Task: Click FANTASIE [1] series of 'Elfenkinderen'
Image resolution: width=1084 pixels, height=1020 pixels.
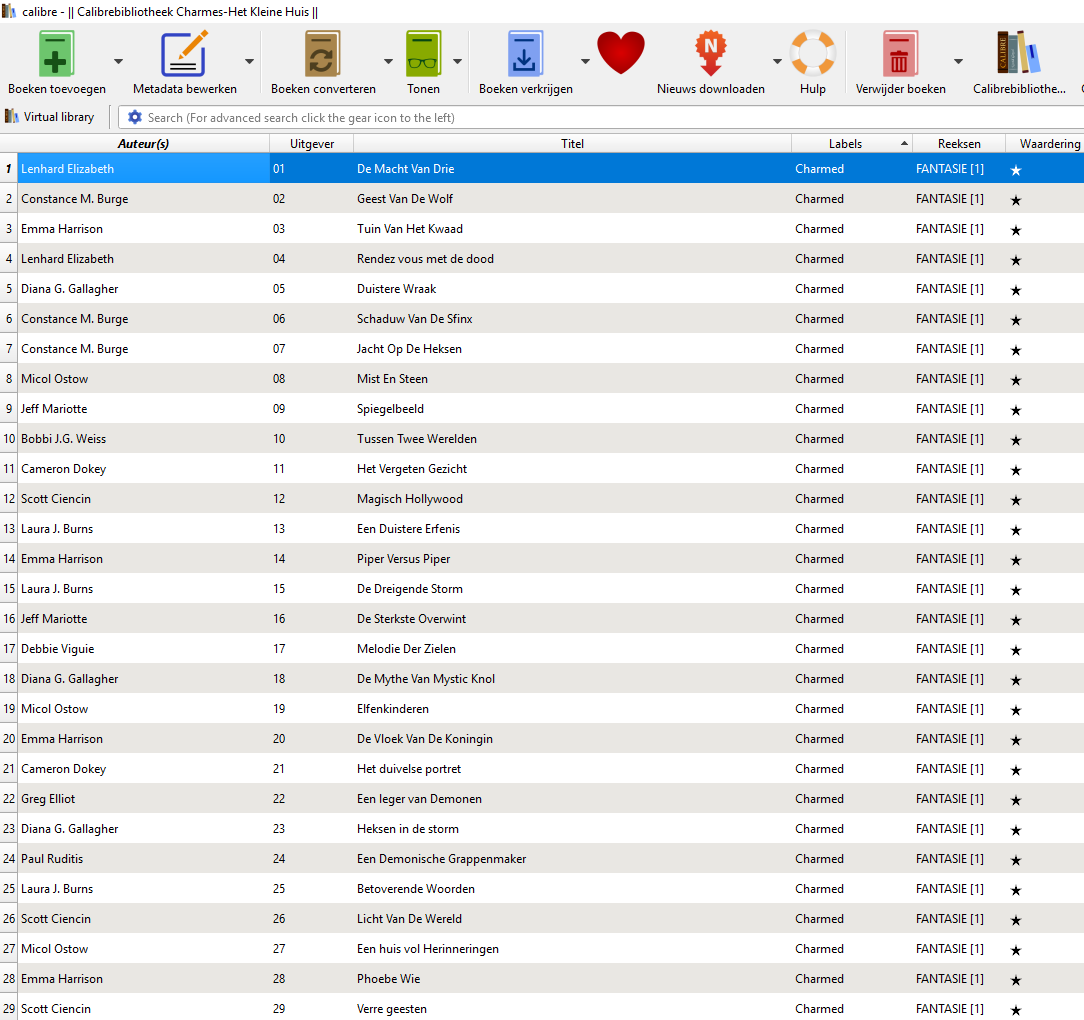Action: (950, 709)
